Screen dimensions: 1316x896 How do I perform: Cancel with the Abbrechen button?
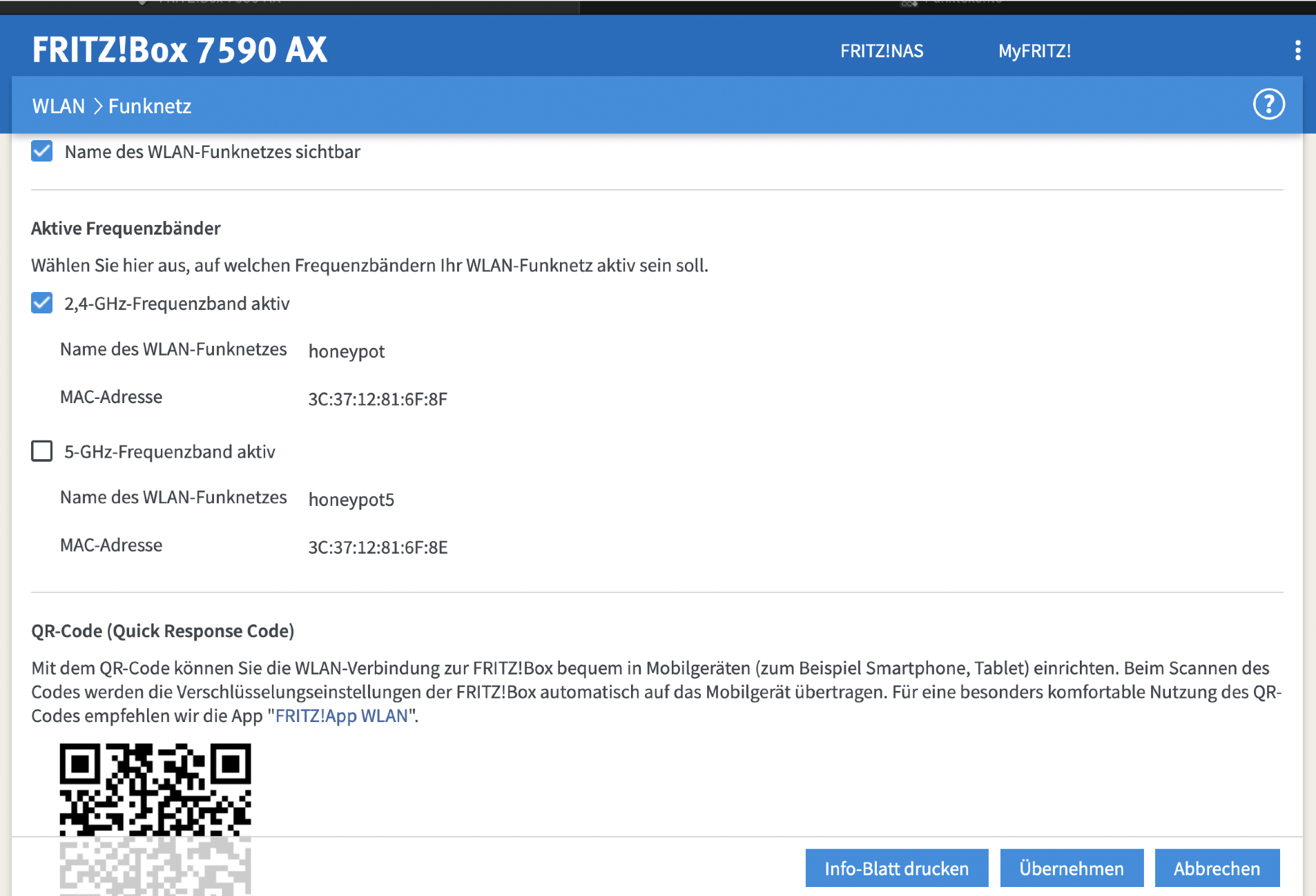(x=1217, y=868)
